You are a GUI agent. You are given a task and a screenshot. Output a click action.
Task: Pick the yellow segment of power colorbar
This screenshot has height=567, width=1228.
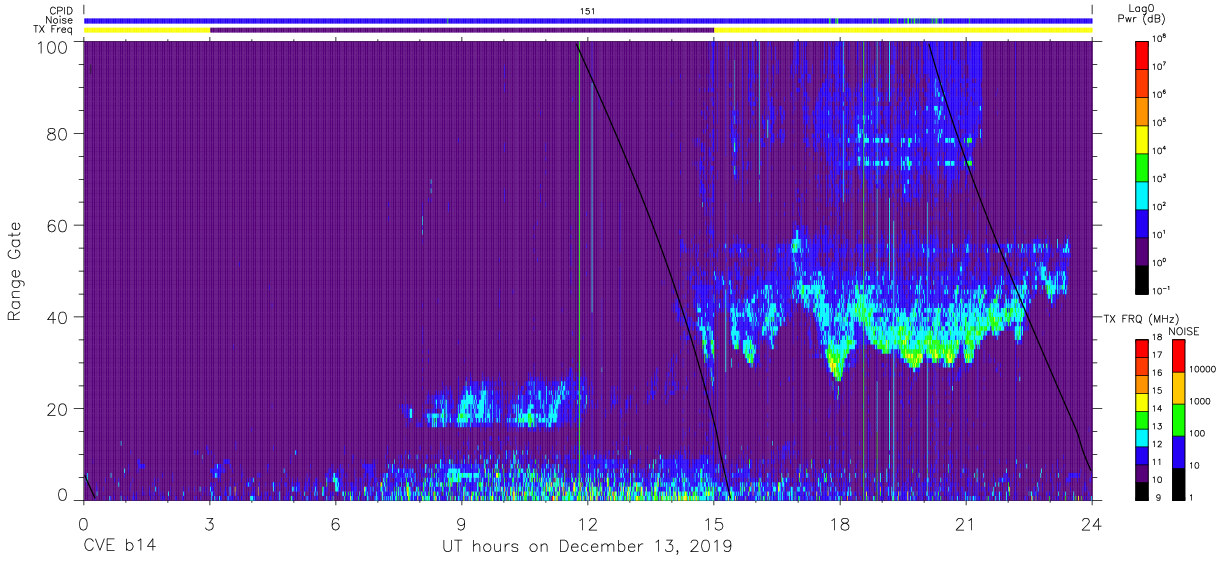click(1143, 137)
